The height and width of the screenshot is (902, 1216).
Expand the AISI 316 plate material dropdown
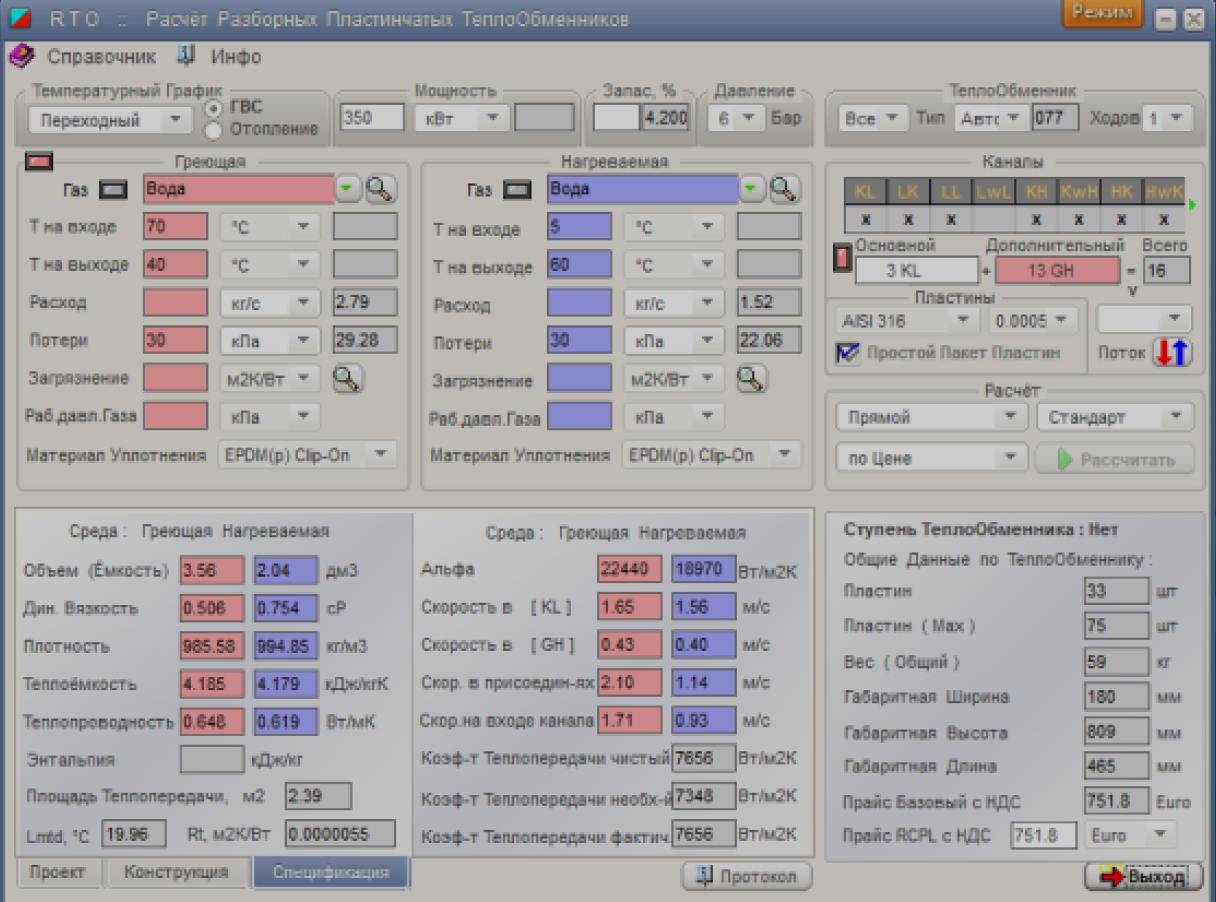pyautogui.click(x=906, y=320)
